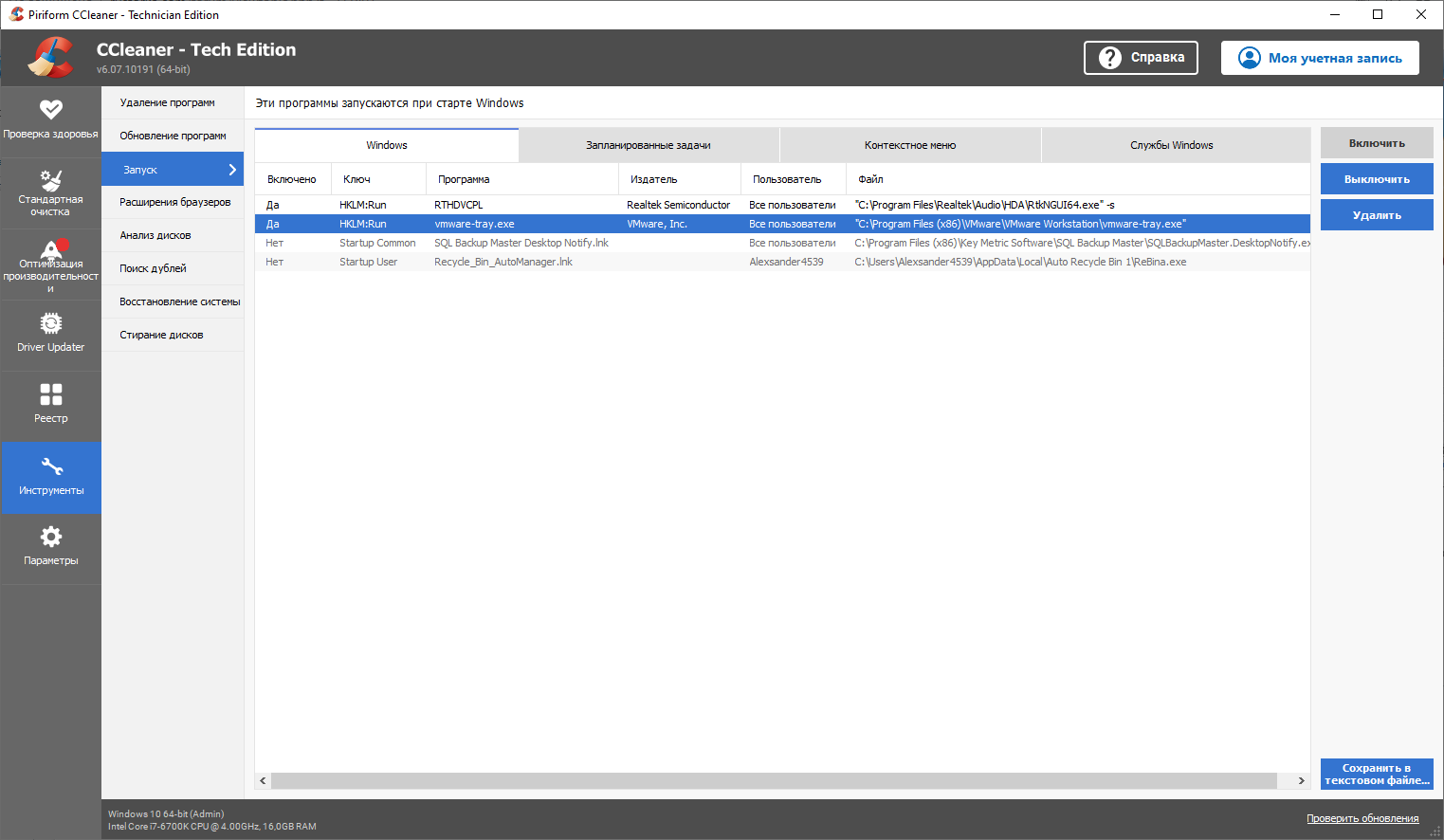This screenshot has height=840, width=1444.
Task: Open the Параметры settings gear icon
Action: pos(50,537)
